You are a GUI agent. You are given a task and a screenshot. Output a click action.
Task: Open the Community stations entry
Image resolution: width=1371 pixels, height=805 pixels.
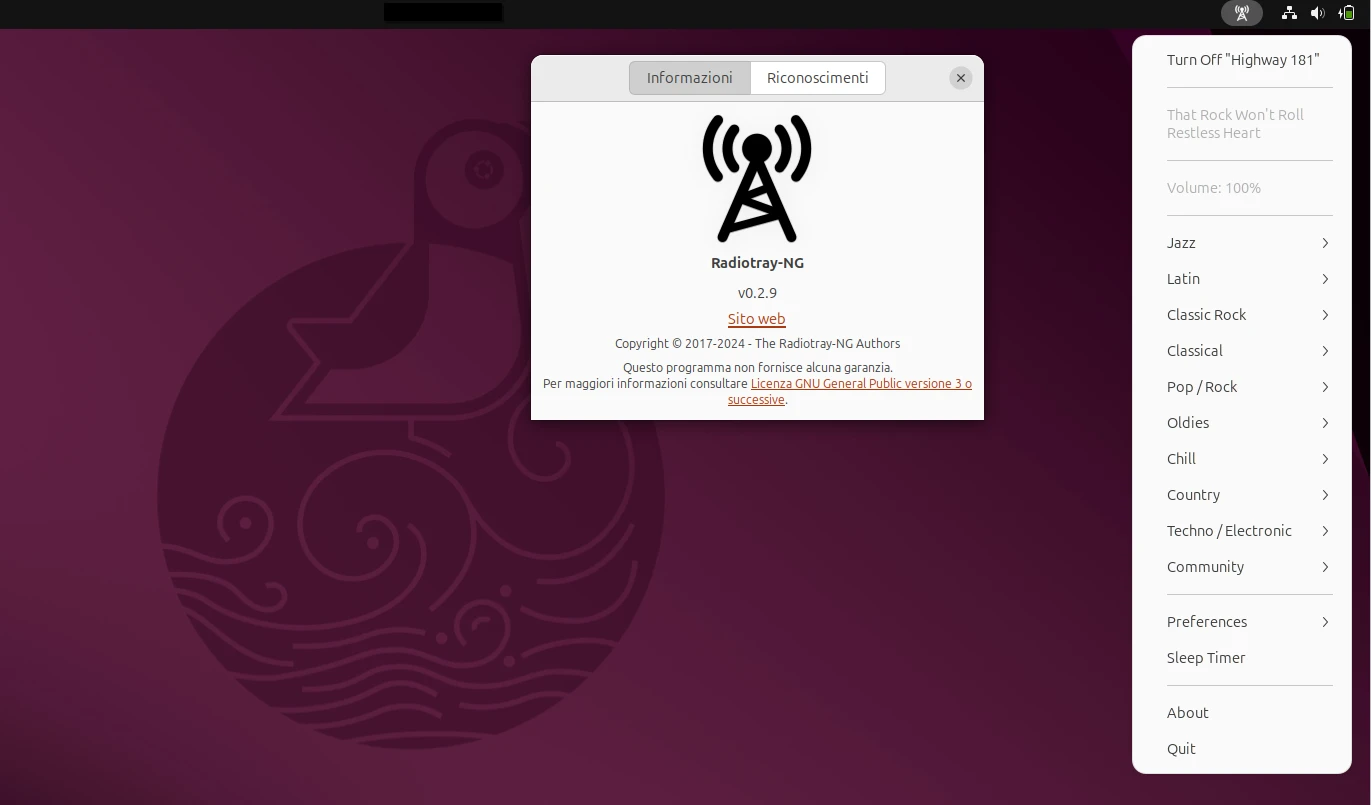coord(1249,567)
